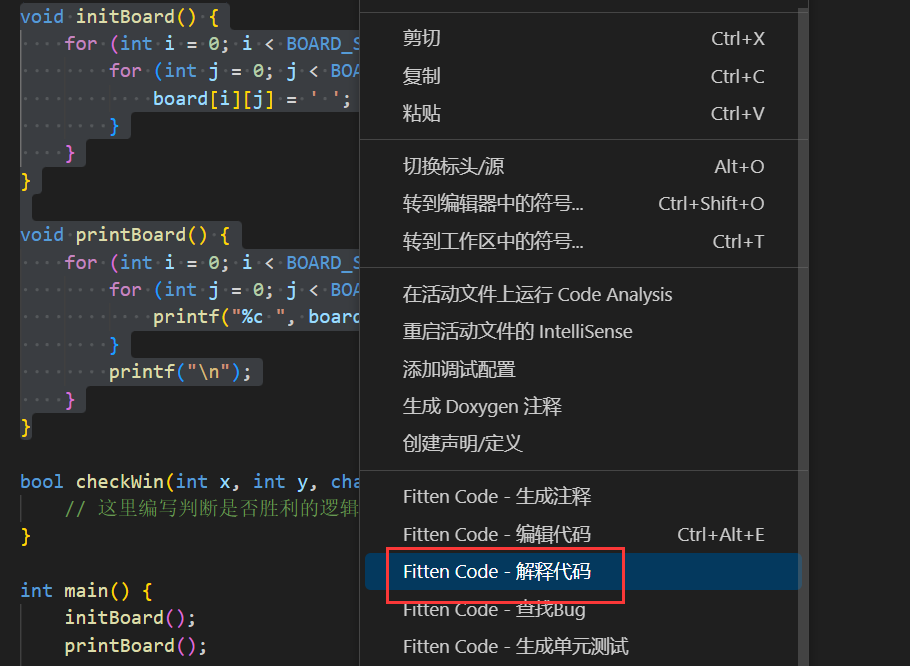Select 复制 (Copy) in the context menu
The width and height of the screenshot is (910, 666).
[583, 76]
